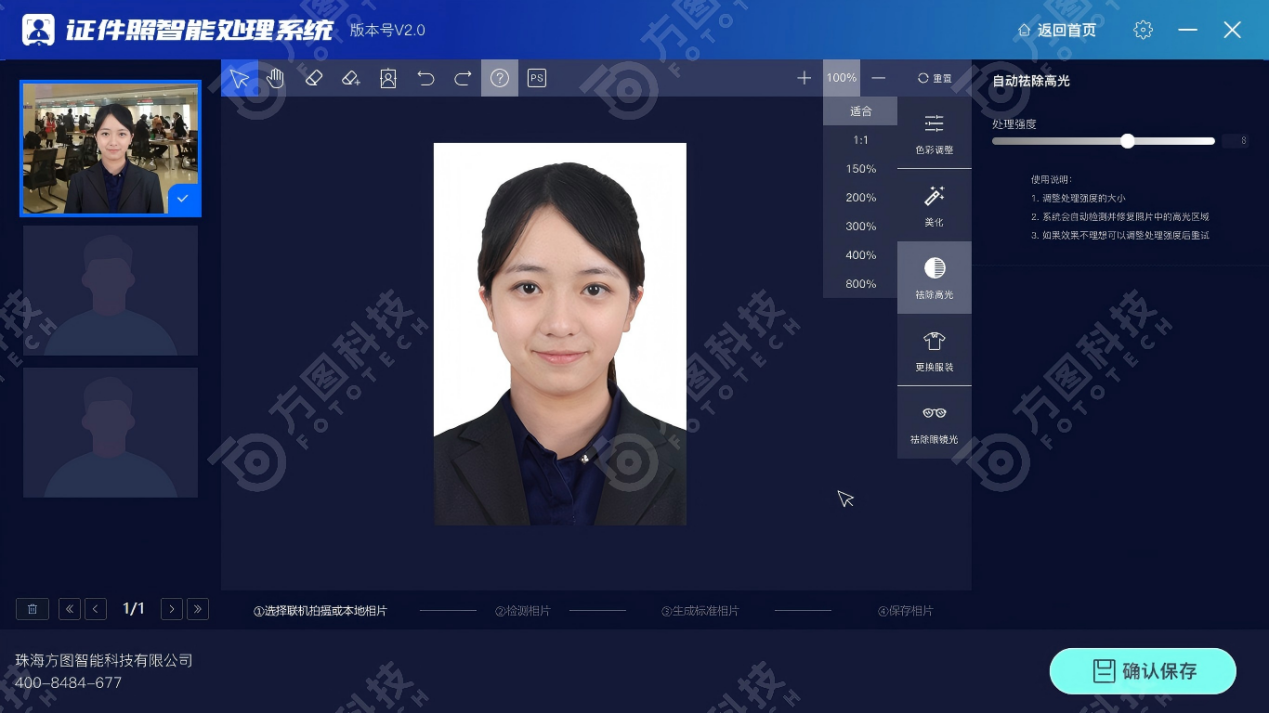This screenshot has width=1269, height=713.
Task: Click step ④保存相片
Action: click(x=905, y=611)
